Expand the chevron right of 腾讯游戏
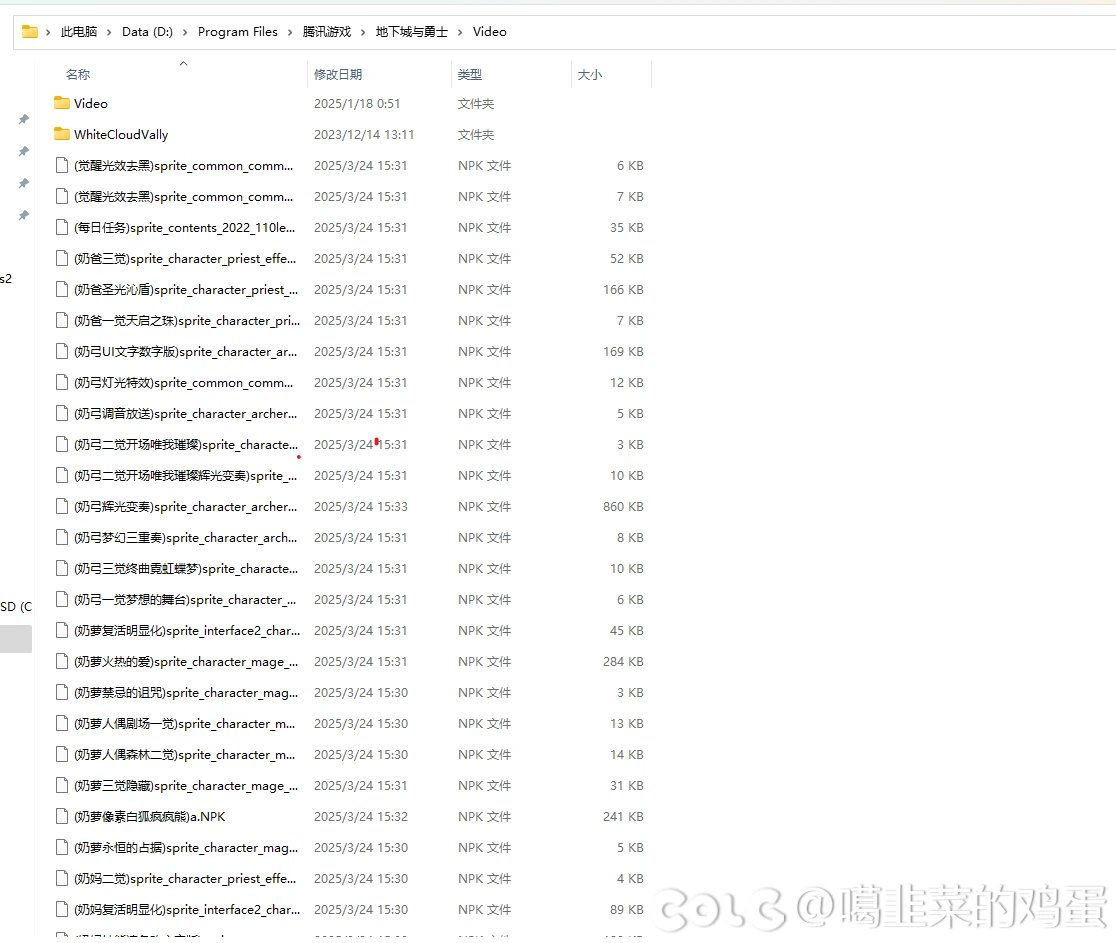Viewport: 1116px width, 943px height. 363,32
